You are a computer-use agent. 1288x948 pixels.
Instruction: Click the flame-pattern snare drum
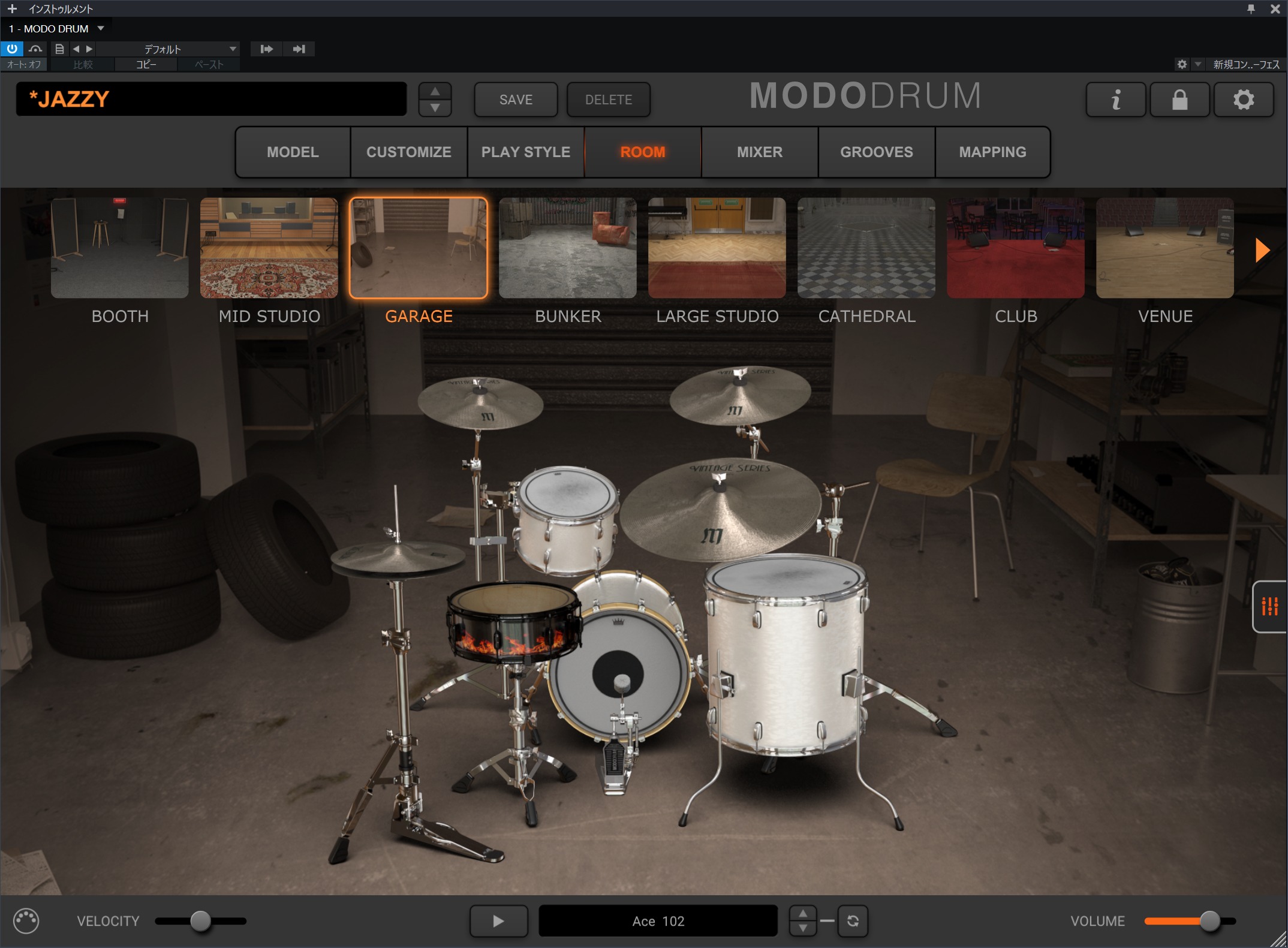[x=514, y=621]
